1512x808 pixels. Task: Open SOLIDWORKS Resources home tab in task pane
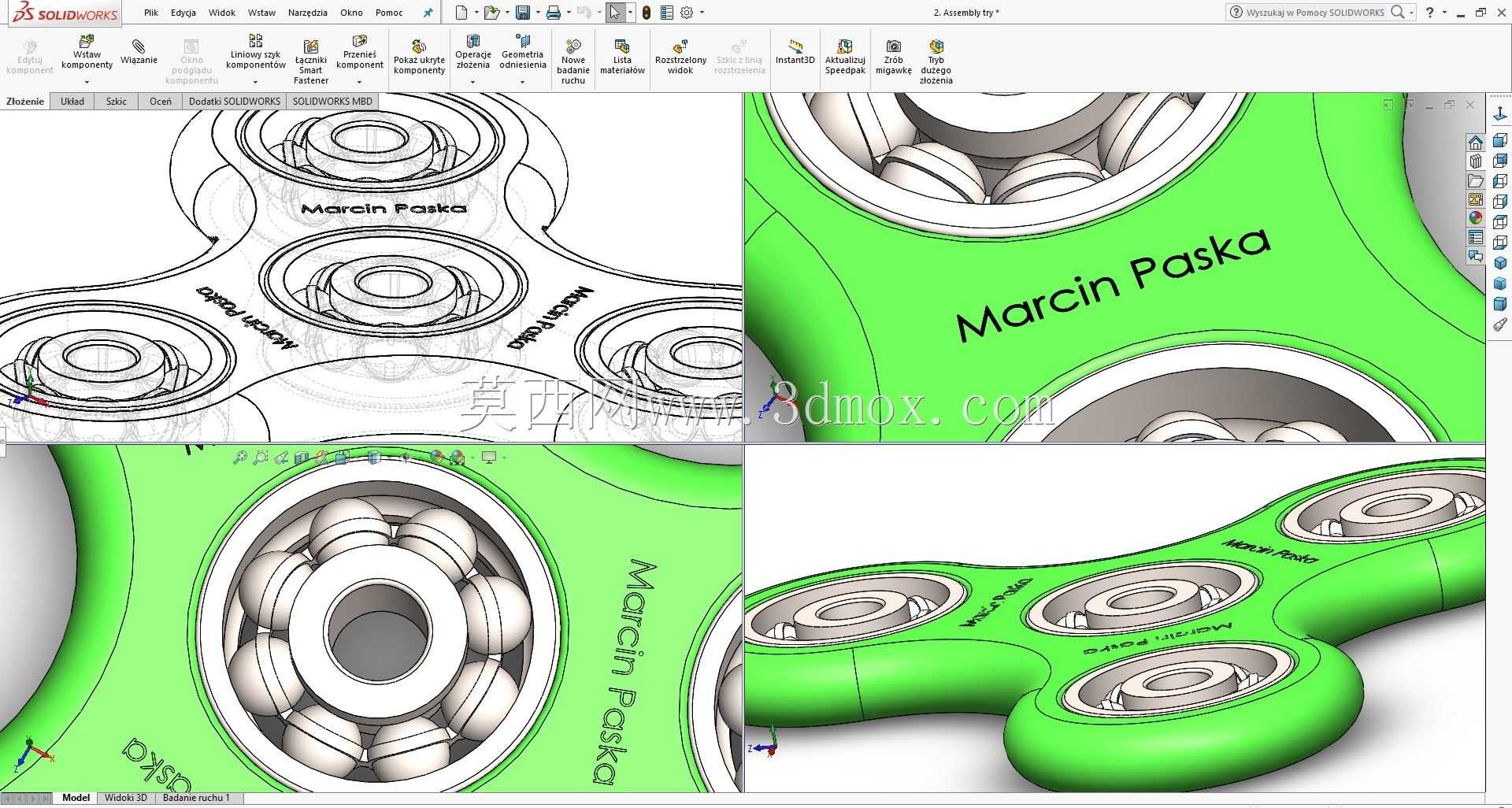(x=1476, y=143)
